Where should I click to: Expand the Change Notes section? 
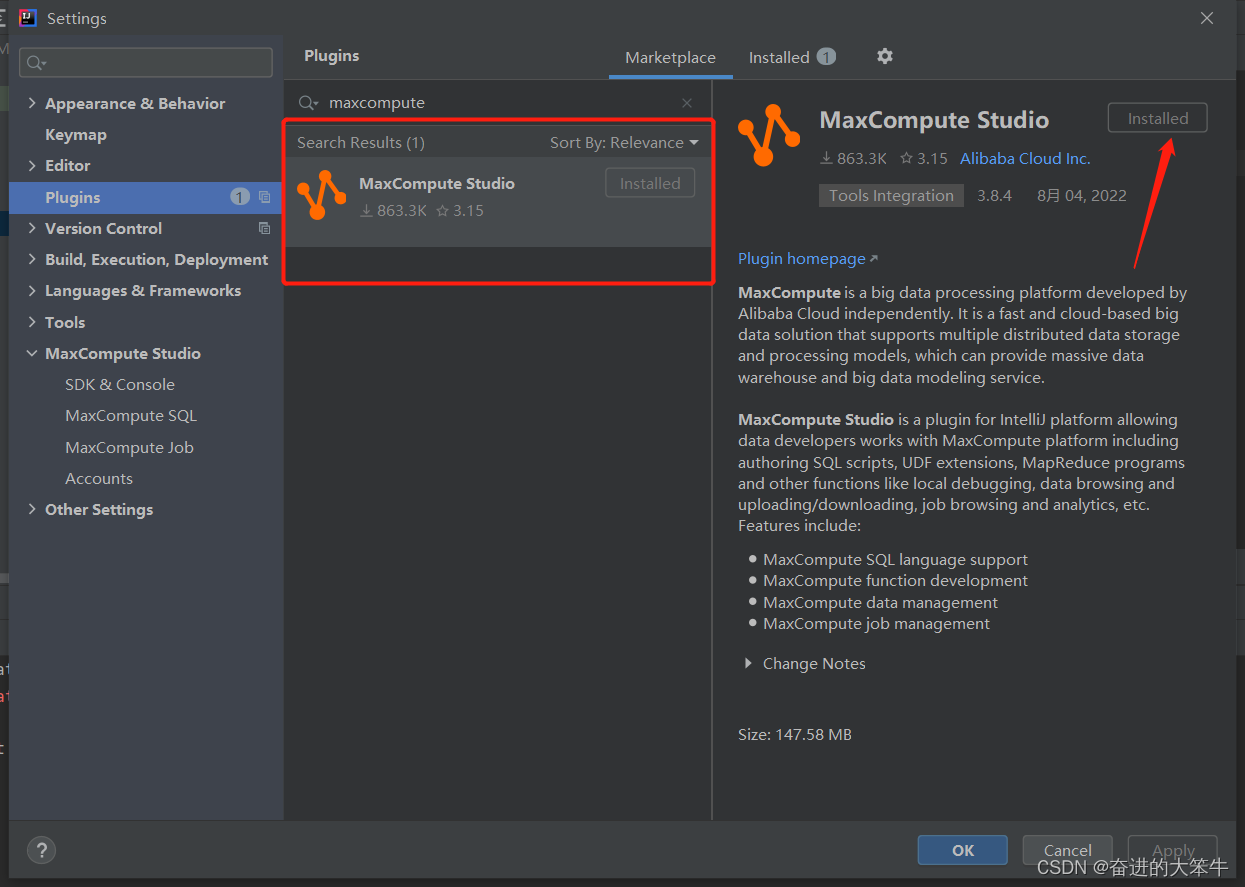(748, 663)
